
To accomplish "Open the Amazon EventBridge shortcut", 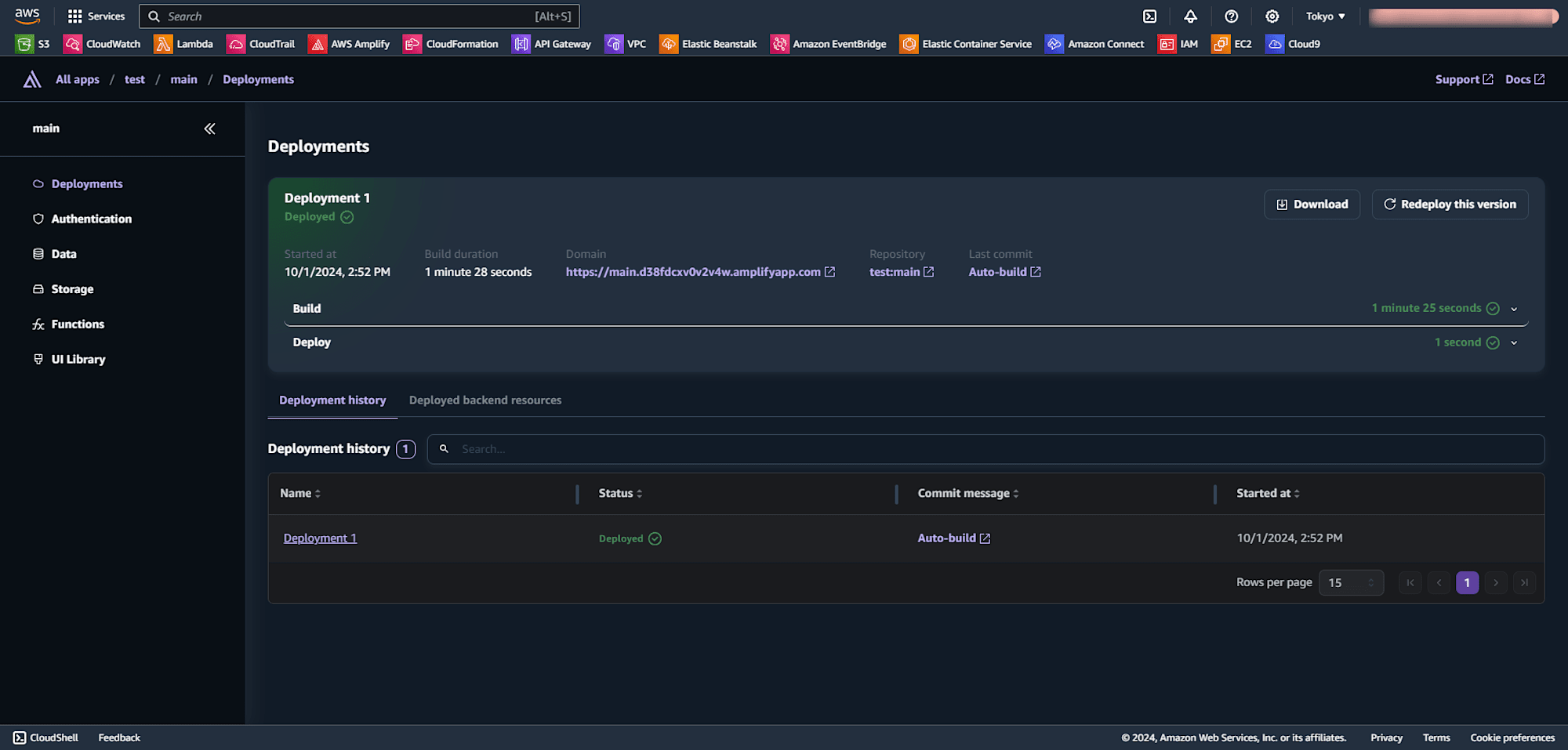I will (x=829, y=44).
